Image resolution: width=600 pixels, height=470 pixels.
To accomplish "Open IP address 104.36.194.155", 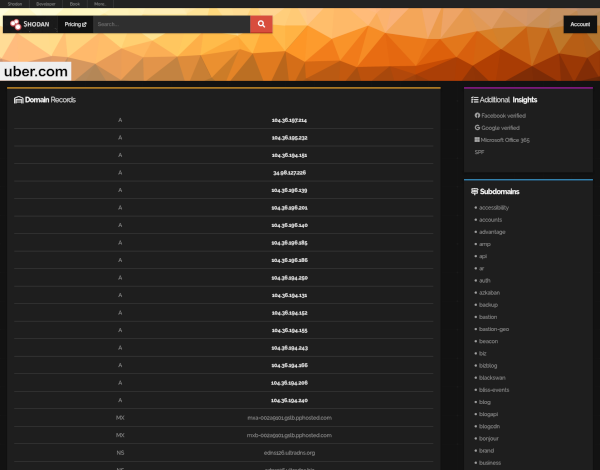I will coord(289,330).
